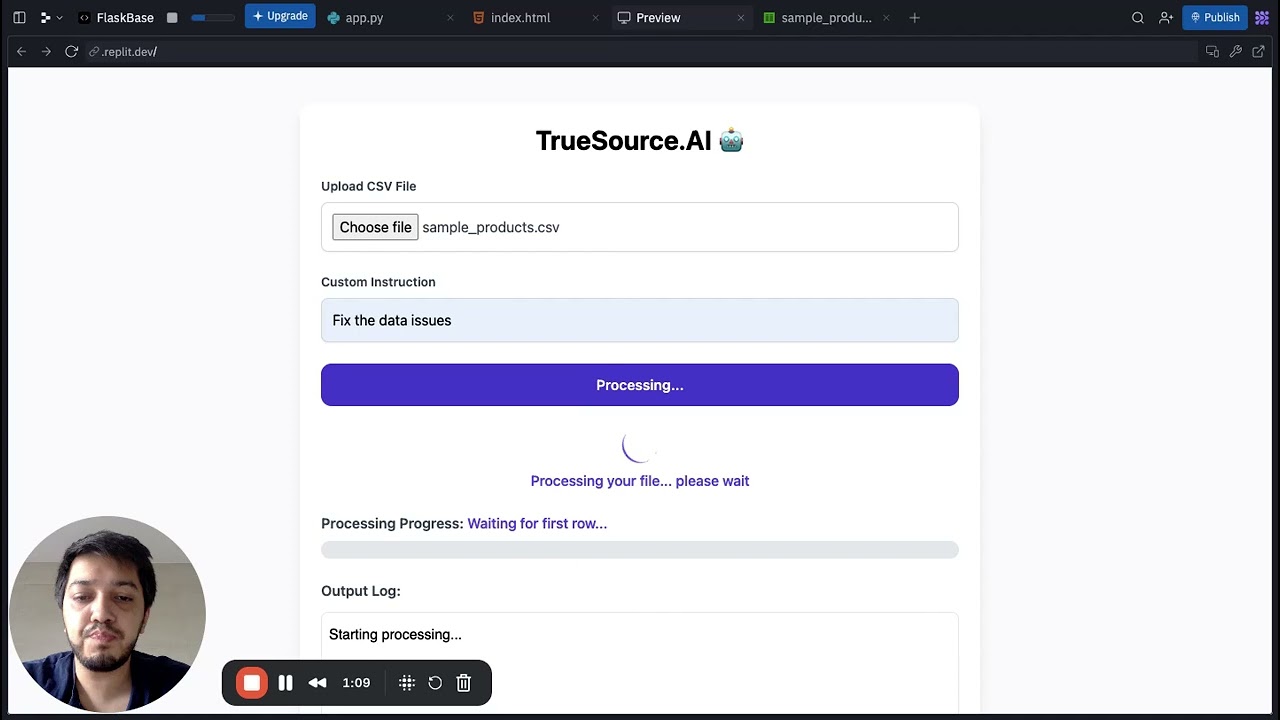Click the Publish button
Screen dimensions: 1280x720
tap(1215, 17)
